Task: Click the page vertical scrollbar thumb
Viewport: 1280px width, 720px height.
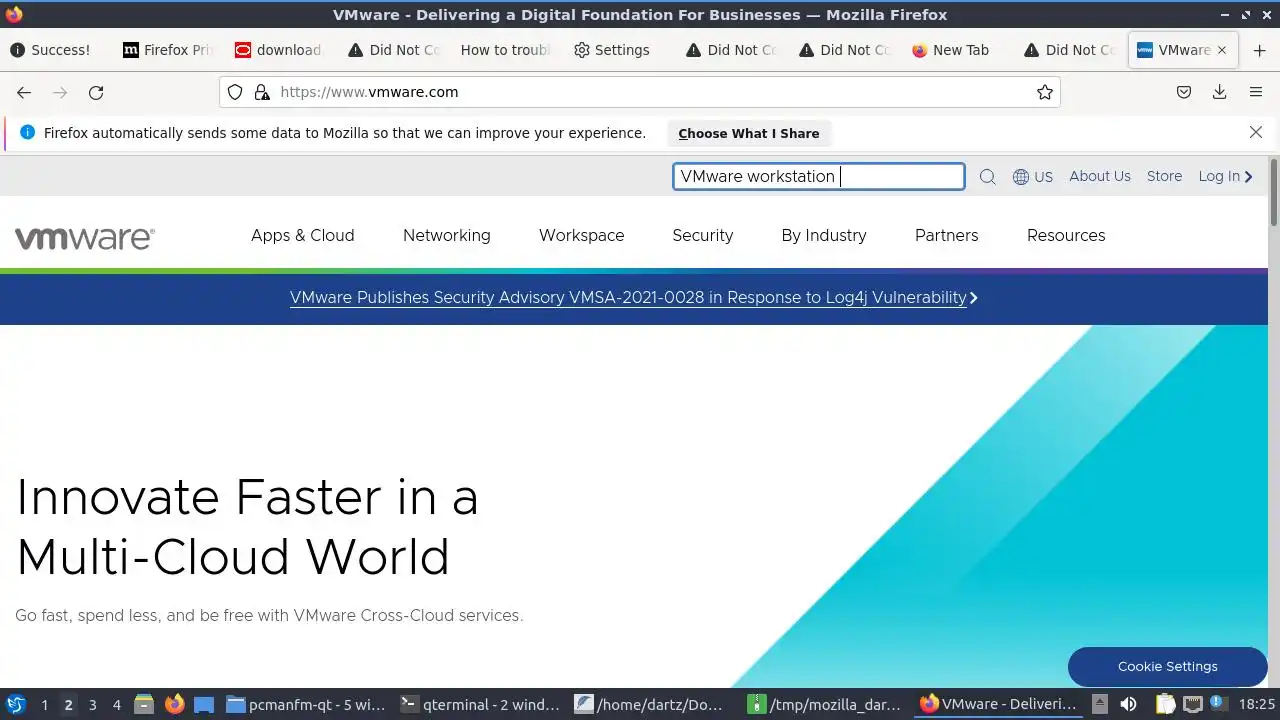Action: 1273,192
